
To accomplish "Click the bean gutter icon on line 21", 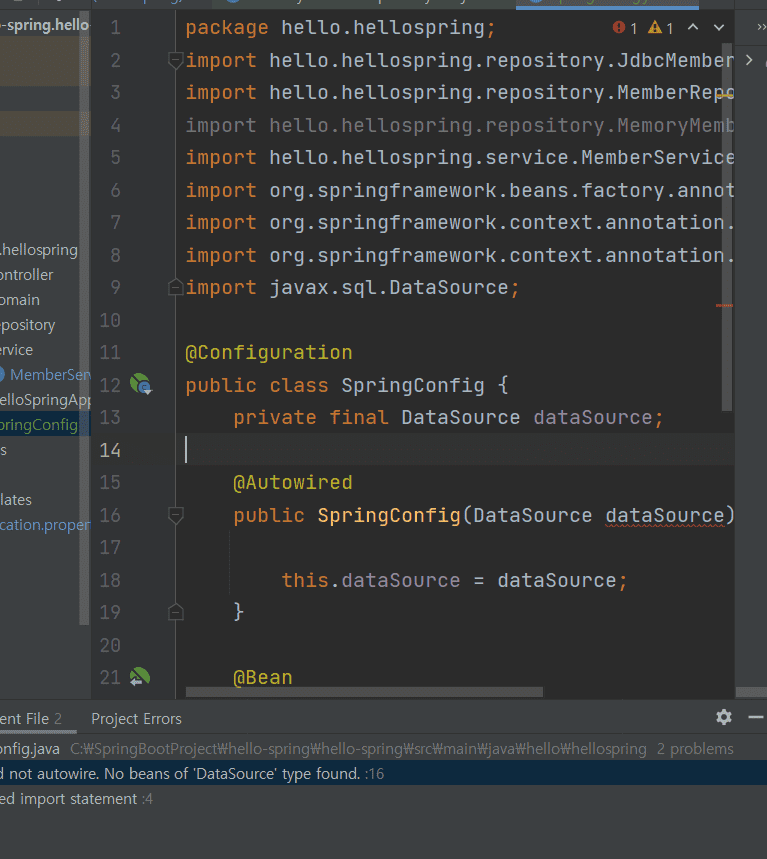I will click(x=140, y=677).
